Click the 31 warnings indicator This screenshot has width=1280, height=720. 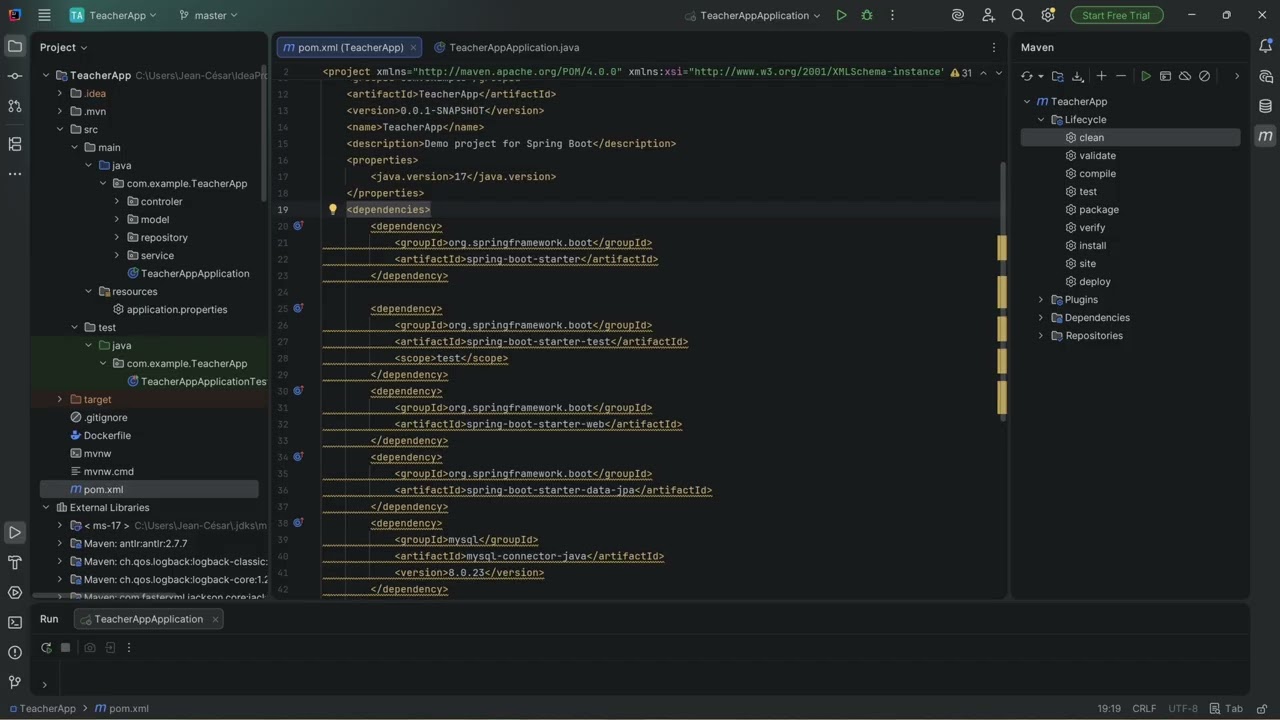pos(961,73)
